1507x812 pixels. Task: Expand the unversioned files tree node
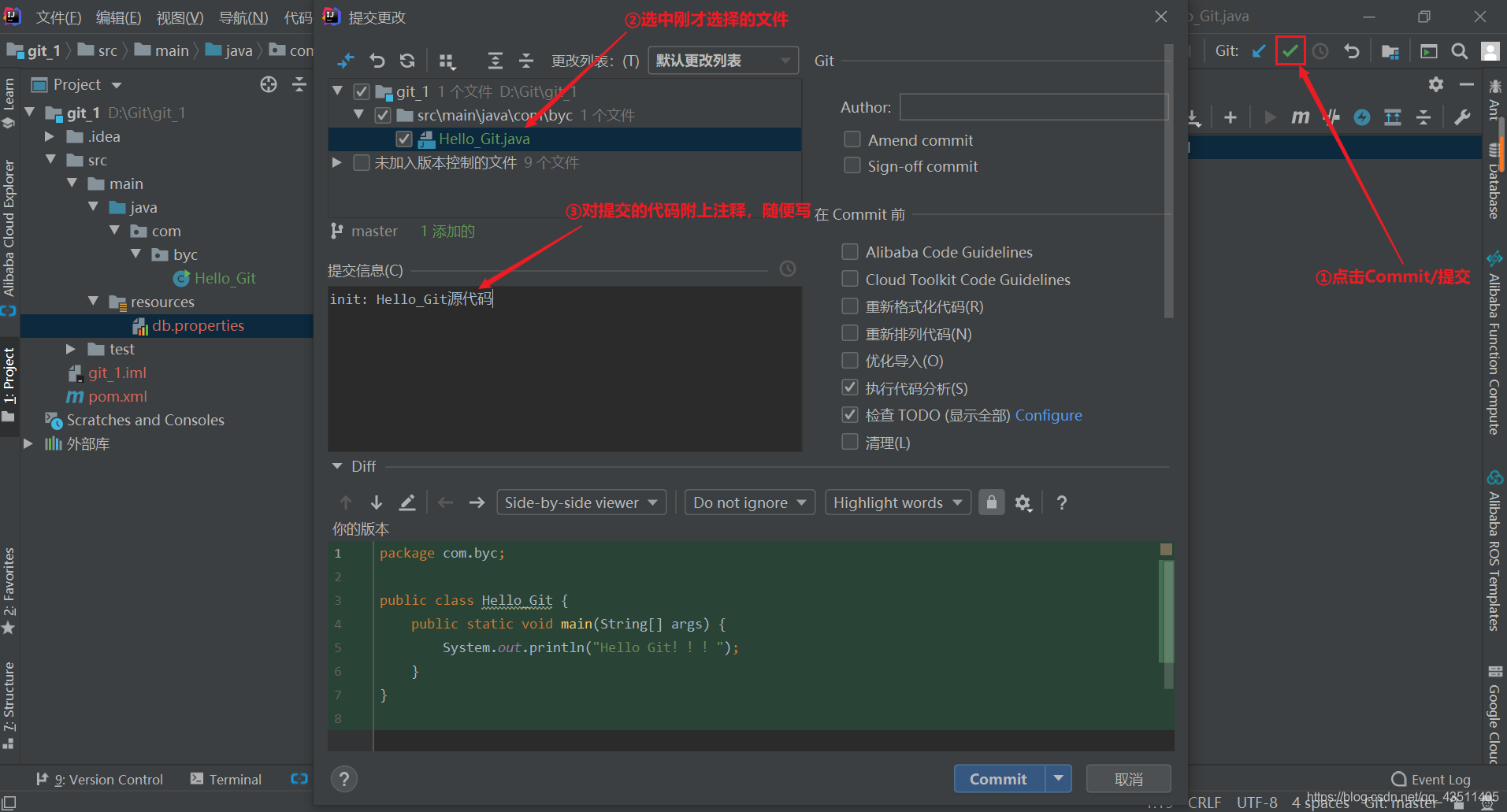click(x=337, y=162)
